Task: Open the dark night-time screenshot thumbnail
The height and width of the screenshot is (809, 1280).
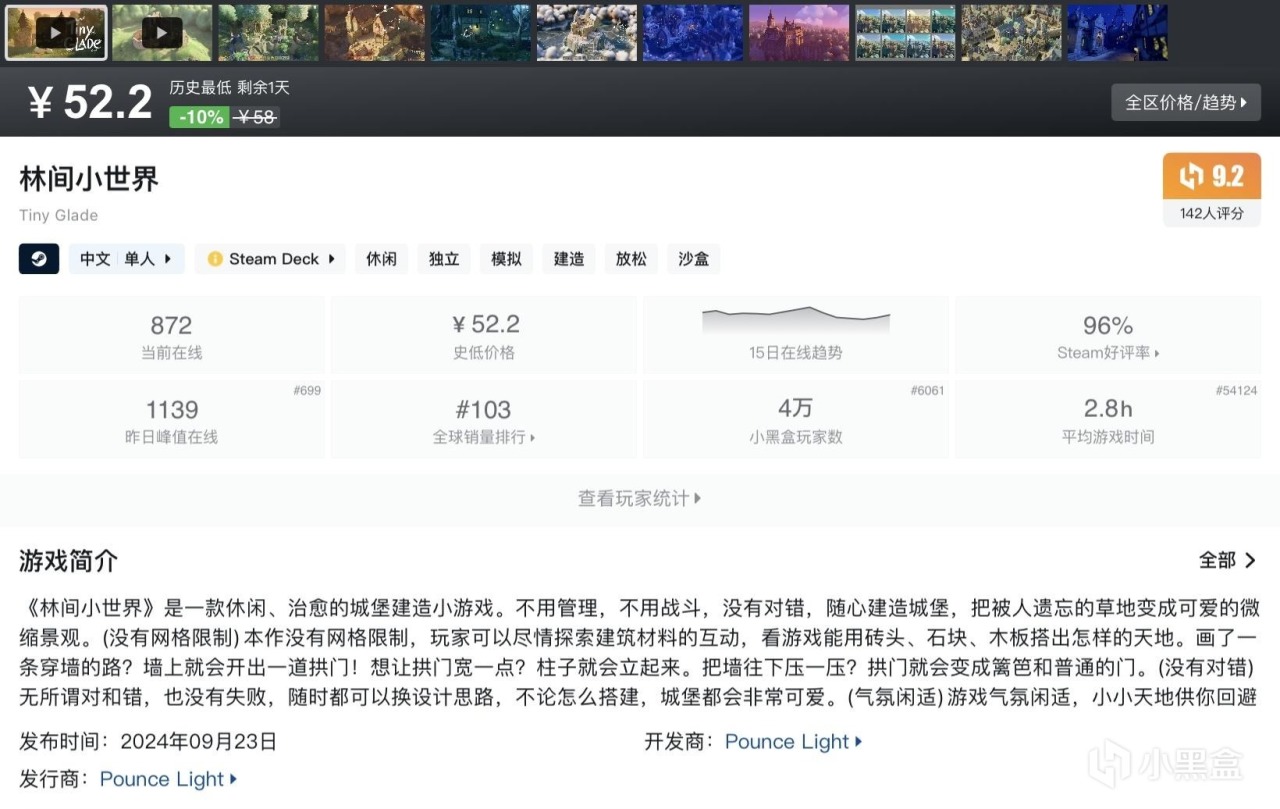Action: 481,32
